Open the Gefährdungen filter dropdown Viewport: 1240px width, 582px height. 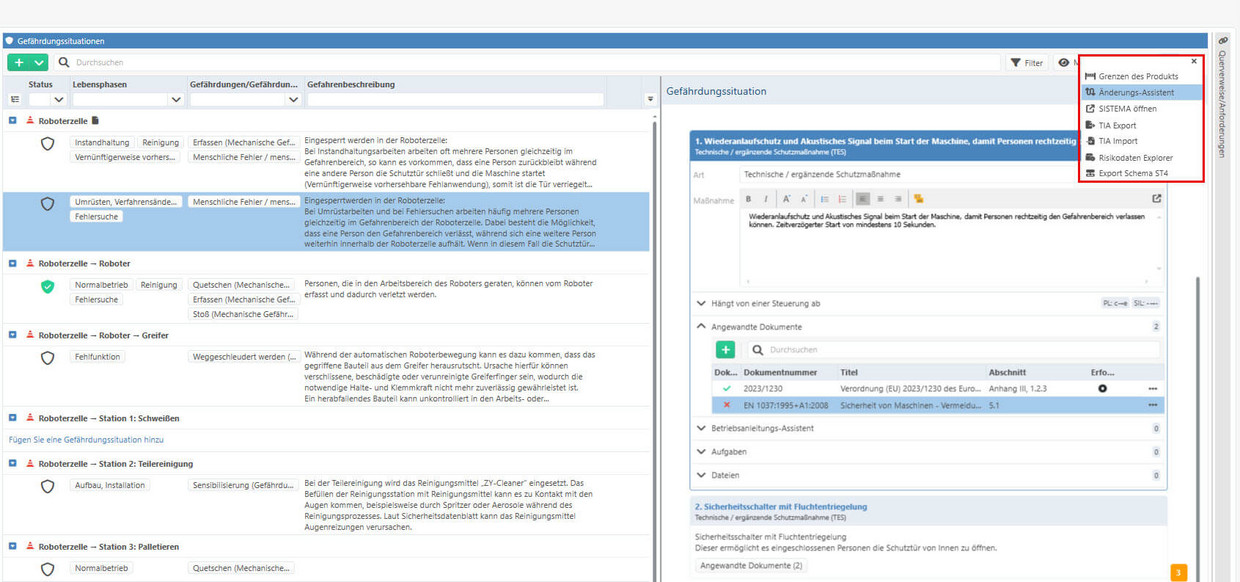coord(293,100)
